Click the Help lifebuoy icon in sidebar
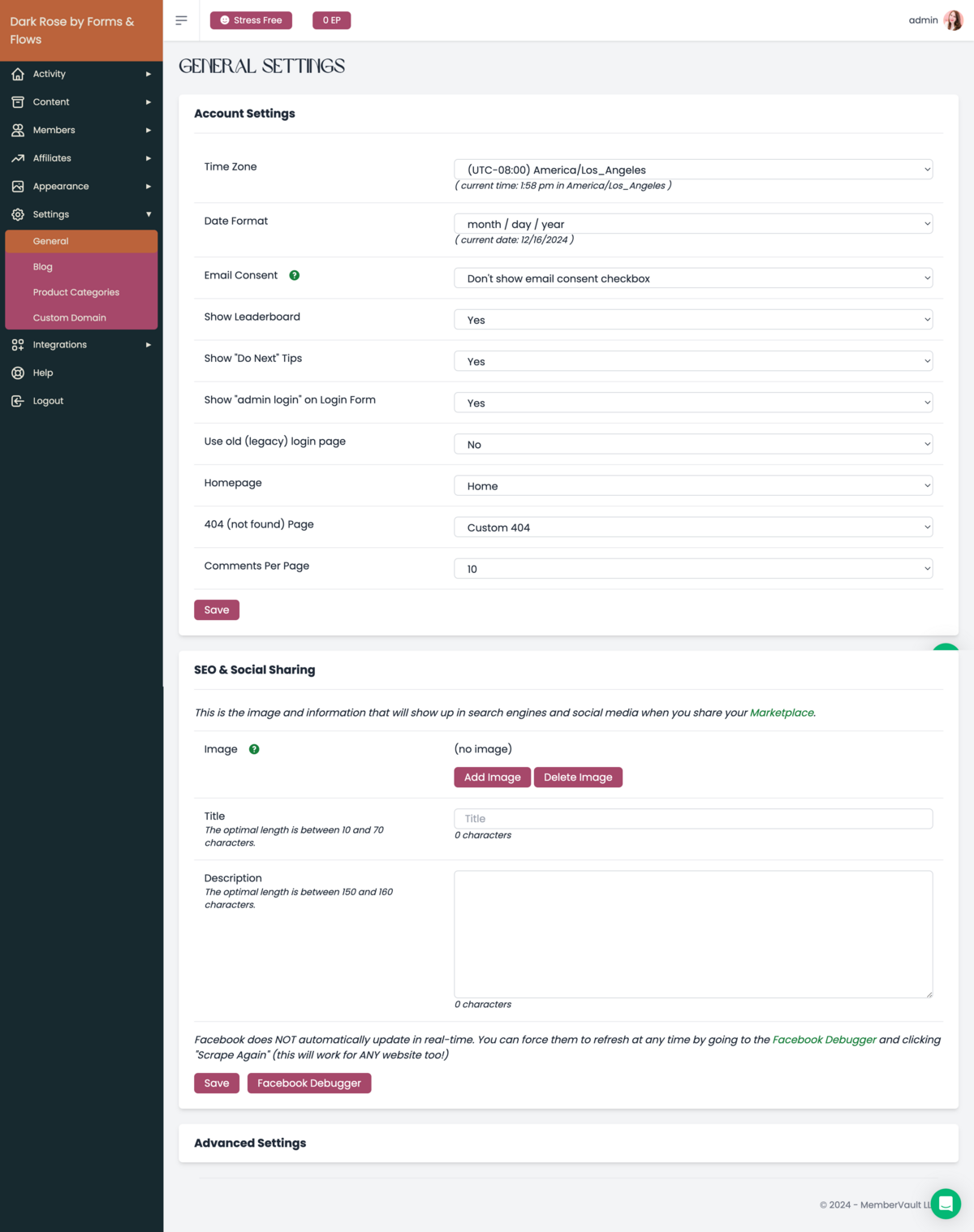This screenshot has width=974, height=1232. 18,373
